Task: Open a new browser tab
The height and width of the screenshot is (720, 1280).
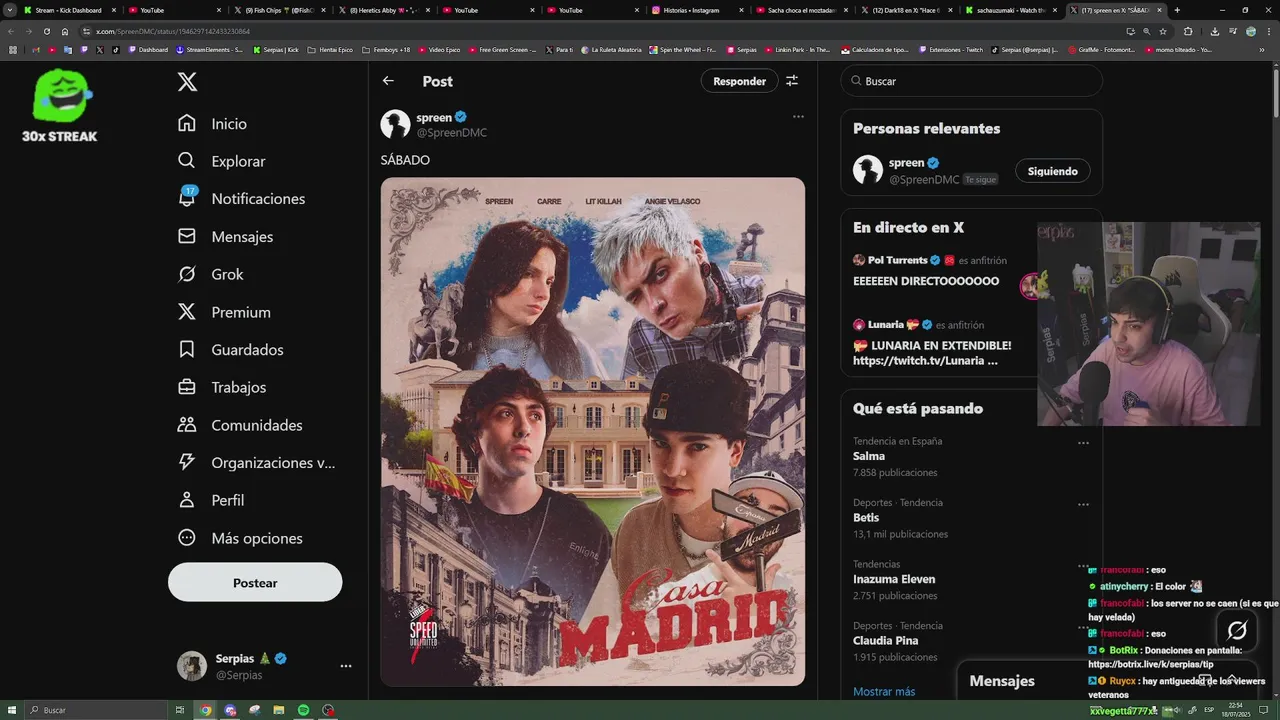Action: [1177, 10]
